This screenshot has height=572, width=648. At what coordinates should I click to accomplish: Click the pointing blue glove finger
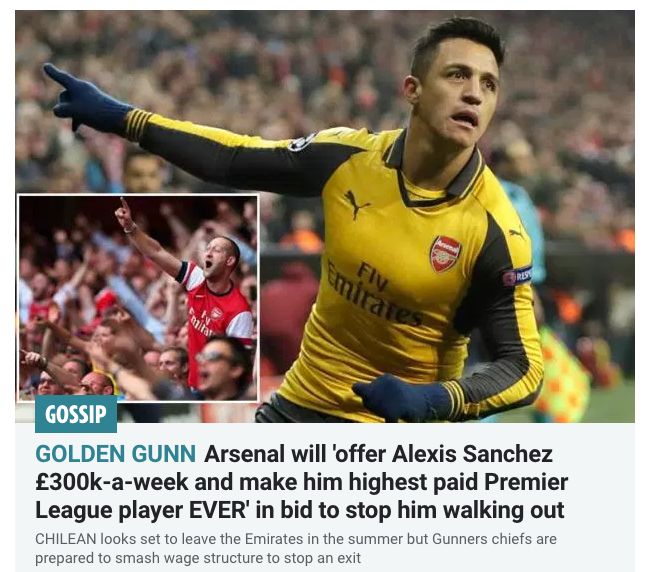pyautogui.click(x=58, y=76)
